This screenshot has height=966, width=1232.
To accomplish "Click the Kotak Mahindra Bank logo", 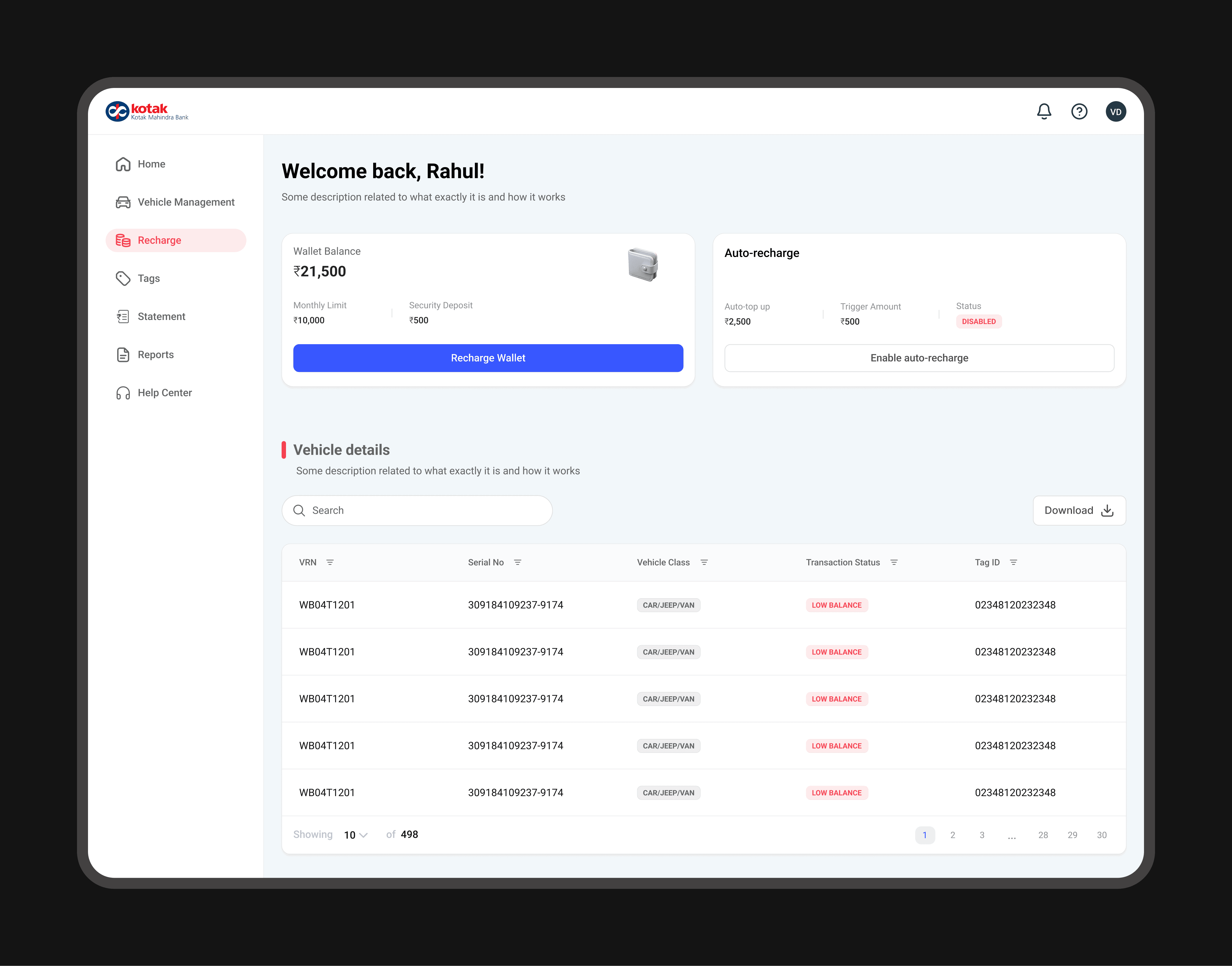I will pos(147,111).
